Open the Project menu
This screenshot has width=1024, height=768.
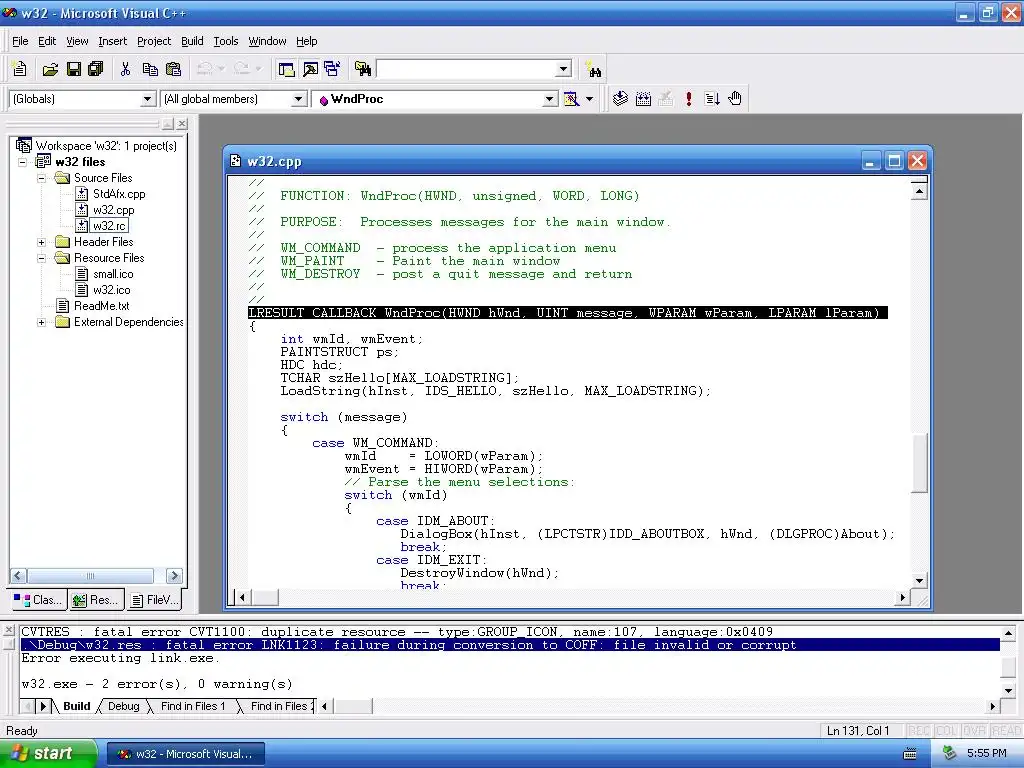154,41
